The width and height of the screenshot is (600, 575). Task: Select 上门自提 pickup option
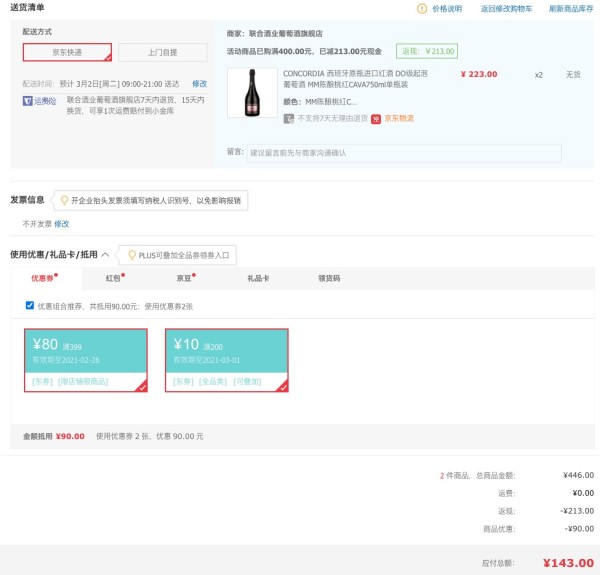coord(163,52)
